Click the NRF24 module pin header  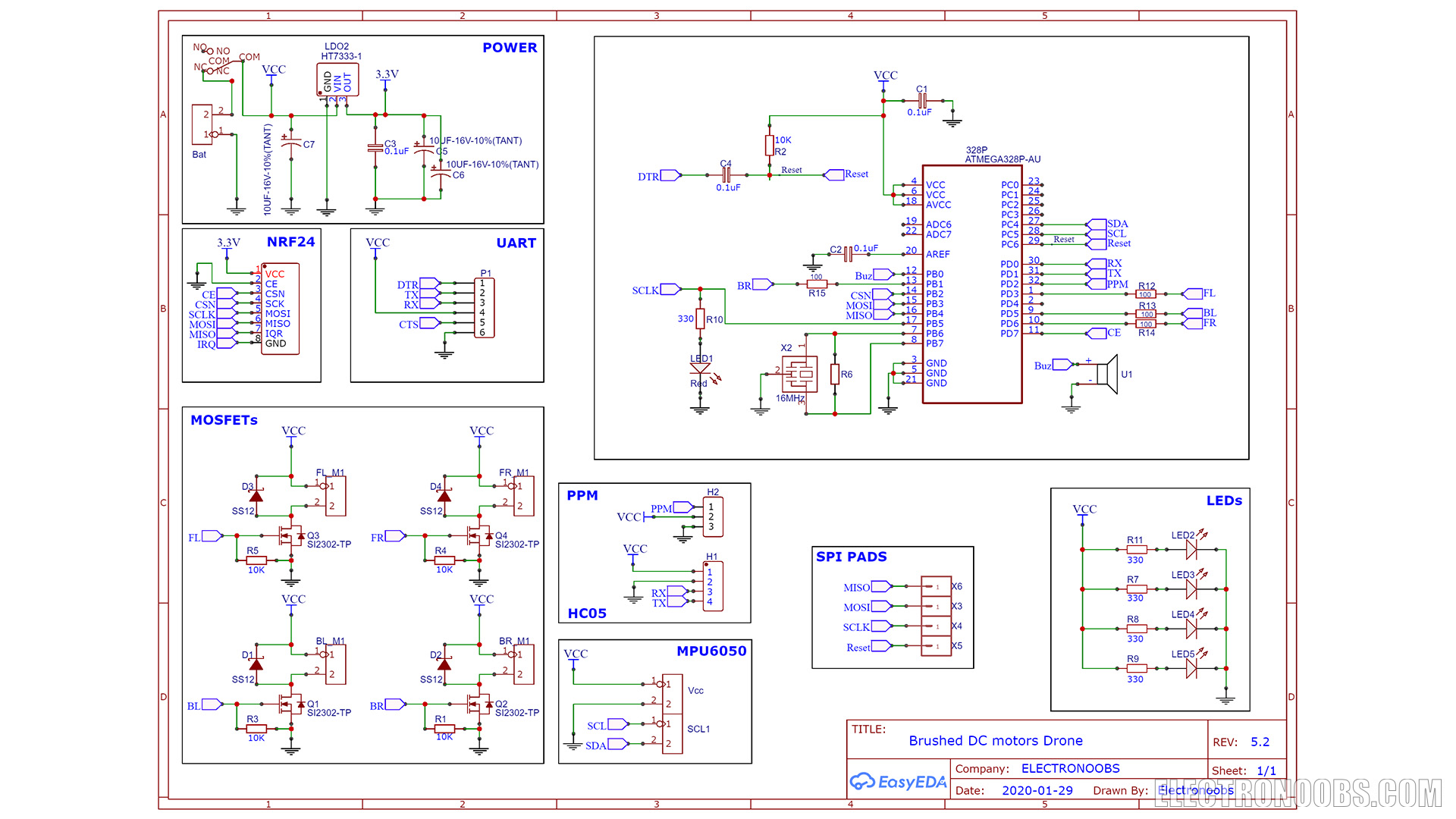(x=280, y=309)
